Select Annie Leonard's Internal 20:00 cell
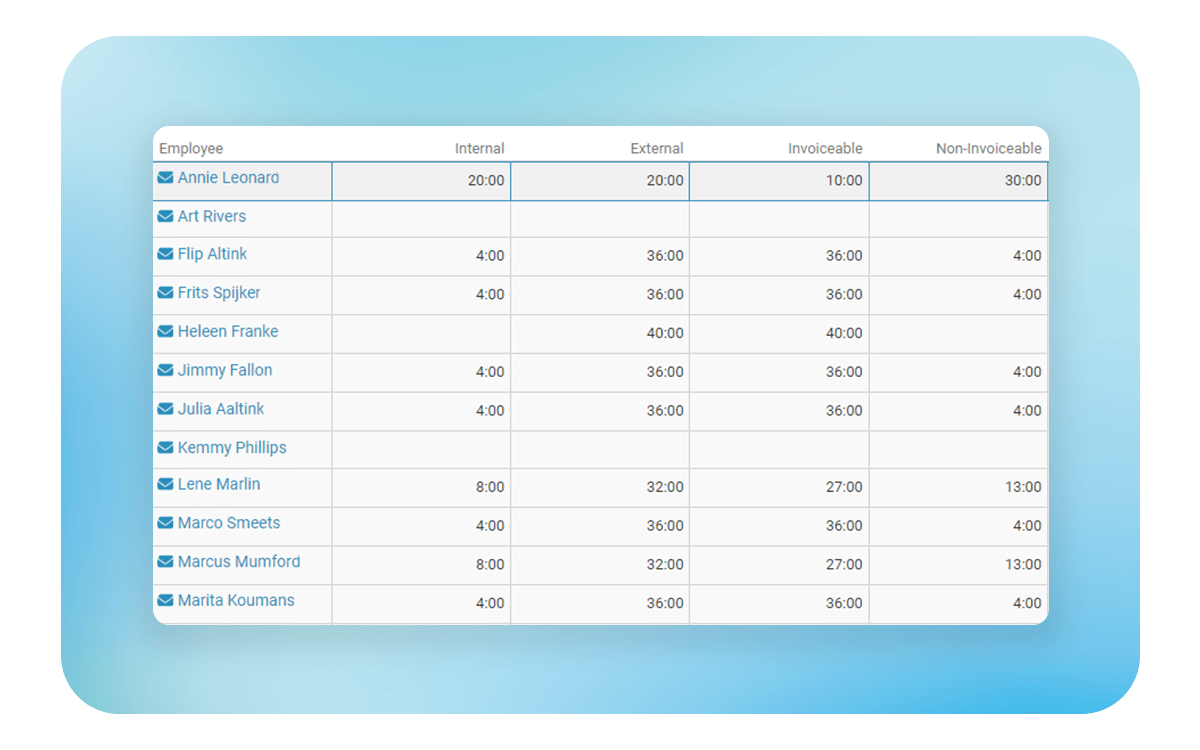This screenshot has height=750, width=1200. 421,181
